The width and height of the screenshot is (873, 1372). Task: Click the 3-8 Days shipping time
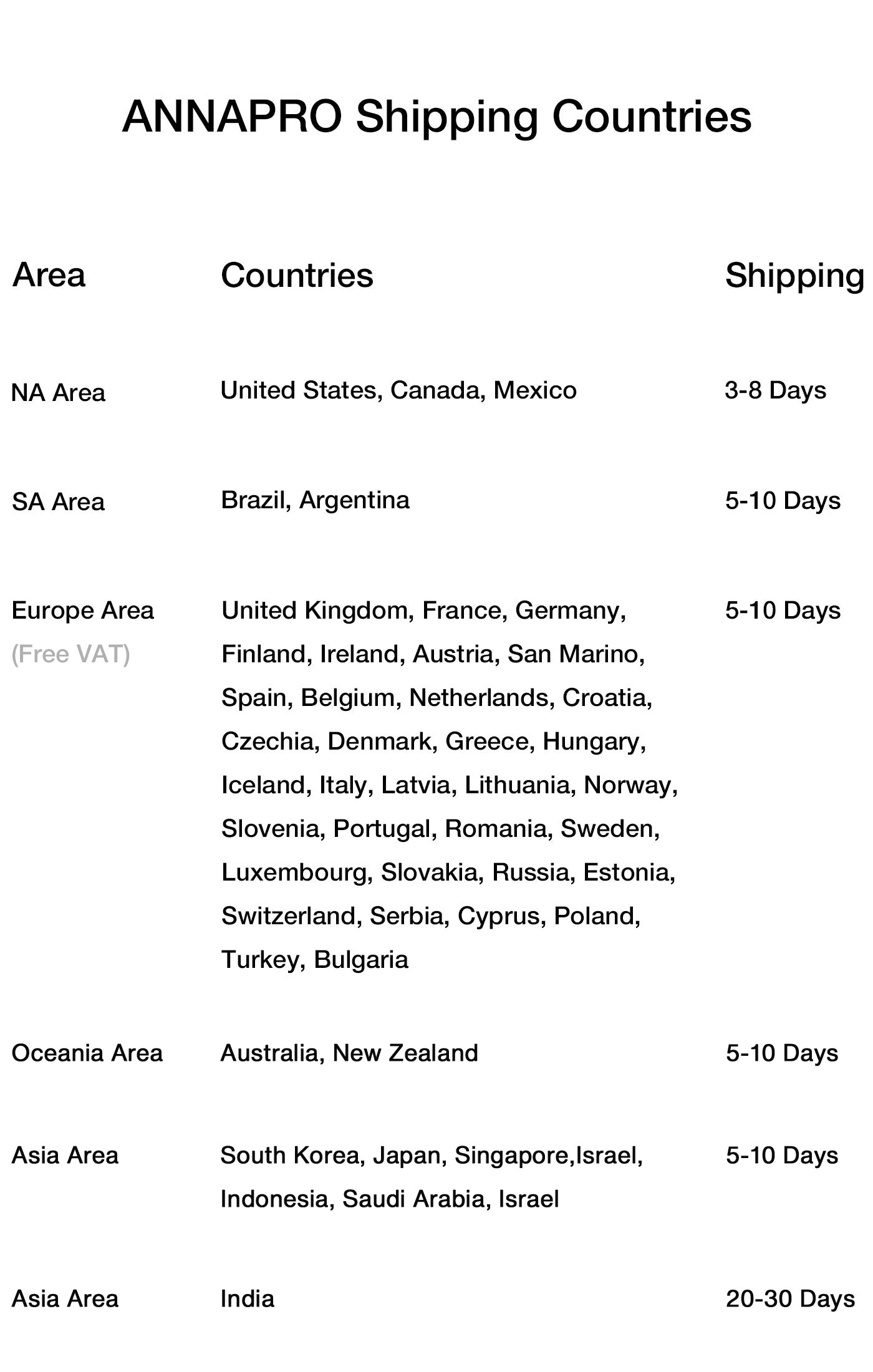(x=775, y=390)
